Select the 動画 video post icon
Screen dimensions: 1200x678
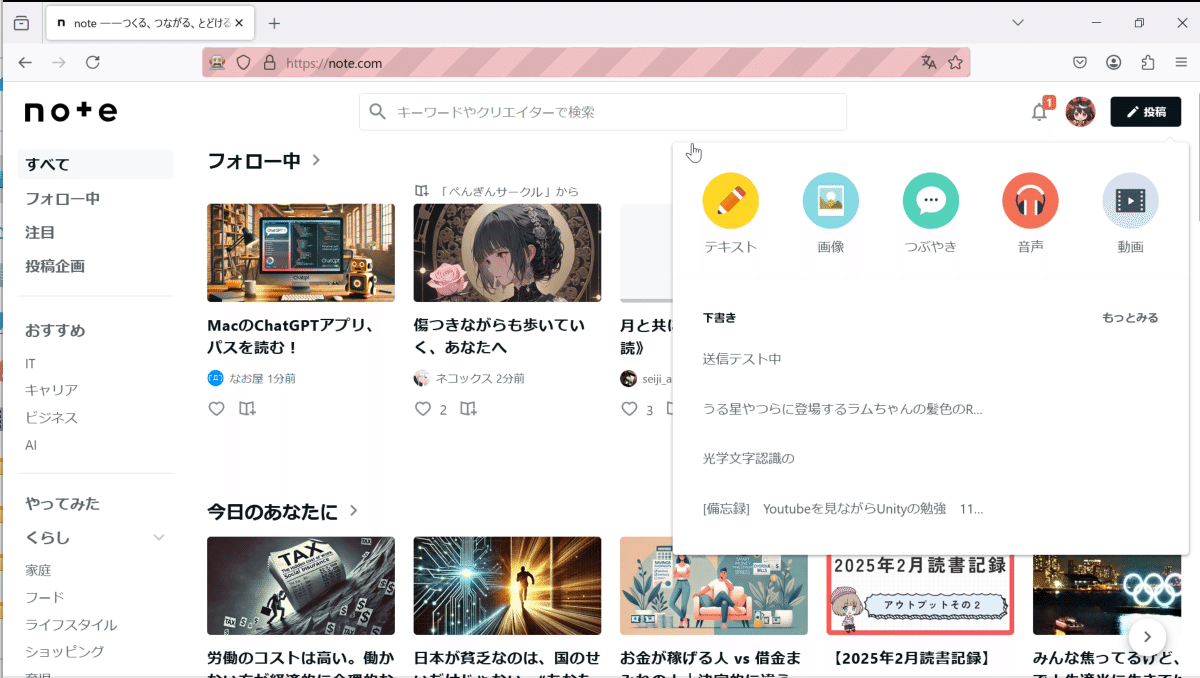pos(1130,200)
